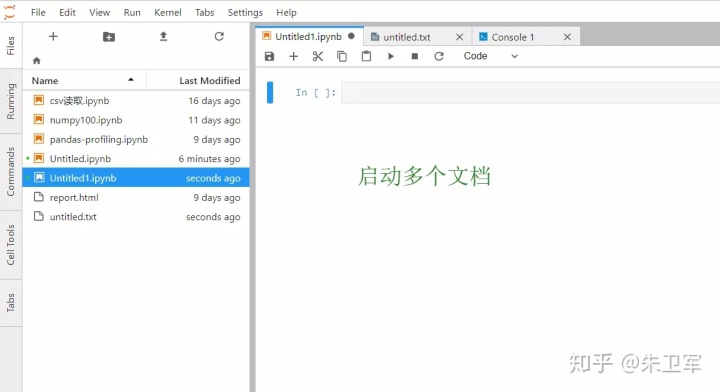Open the Cell Tools sidebar panel
The image size is (720, 392).
coord(11,245)
